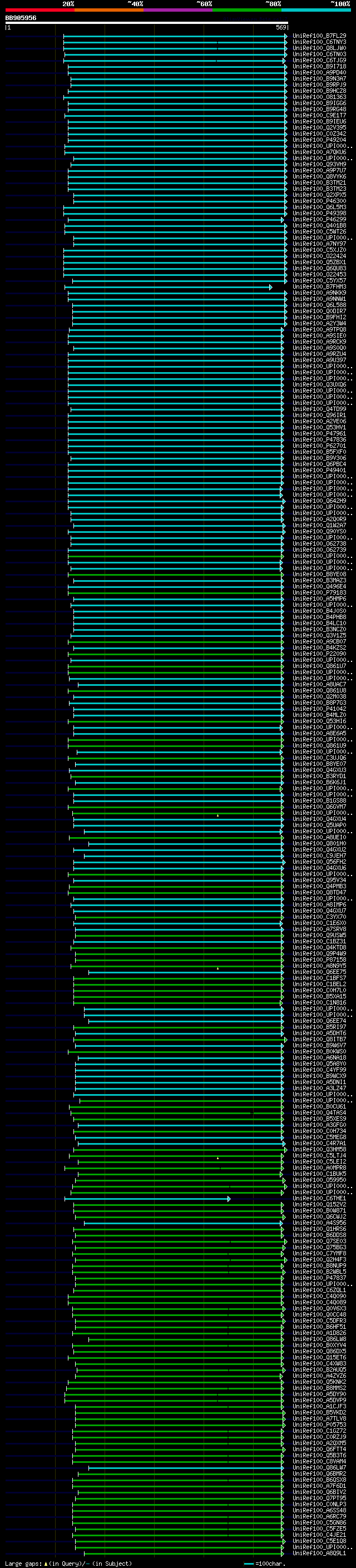Screen dimensions: 356x1568
Task: Select hit label UniRef100_C5YX57
Action: pos(319,280)
